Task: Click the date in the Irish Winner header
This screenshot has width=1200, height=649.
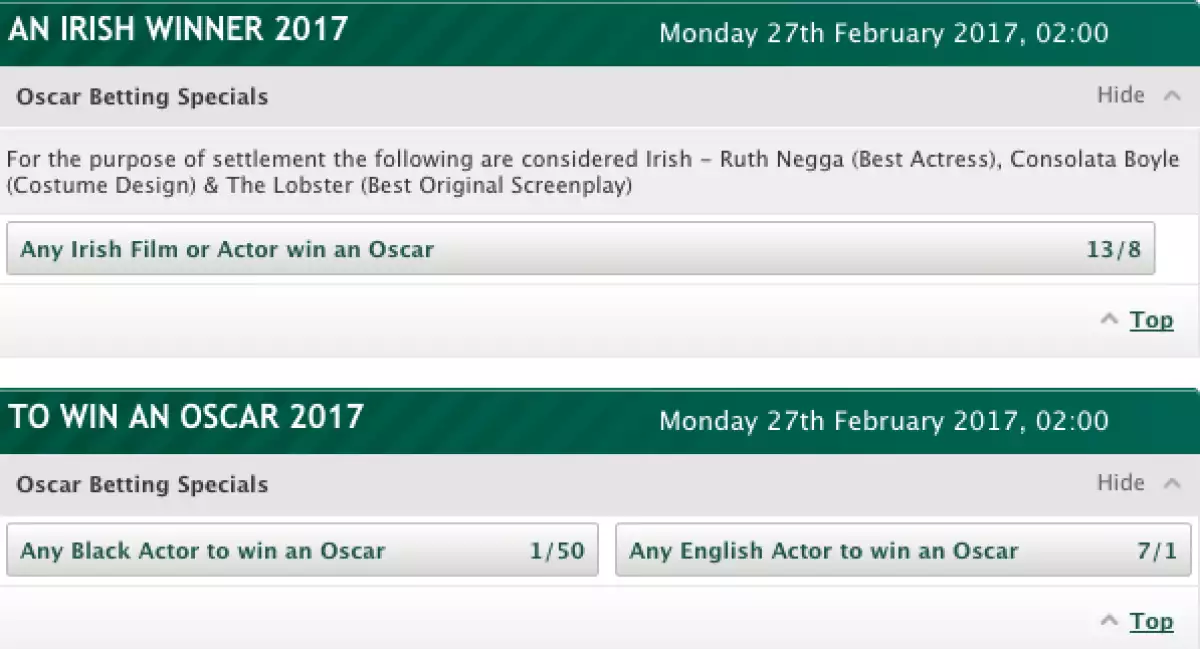Action: click(884, 33)
